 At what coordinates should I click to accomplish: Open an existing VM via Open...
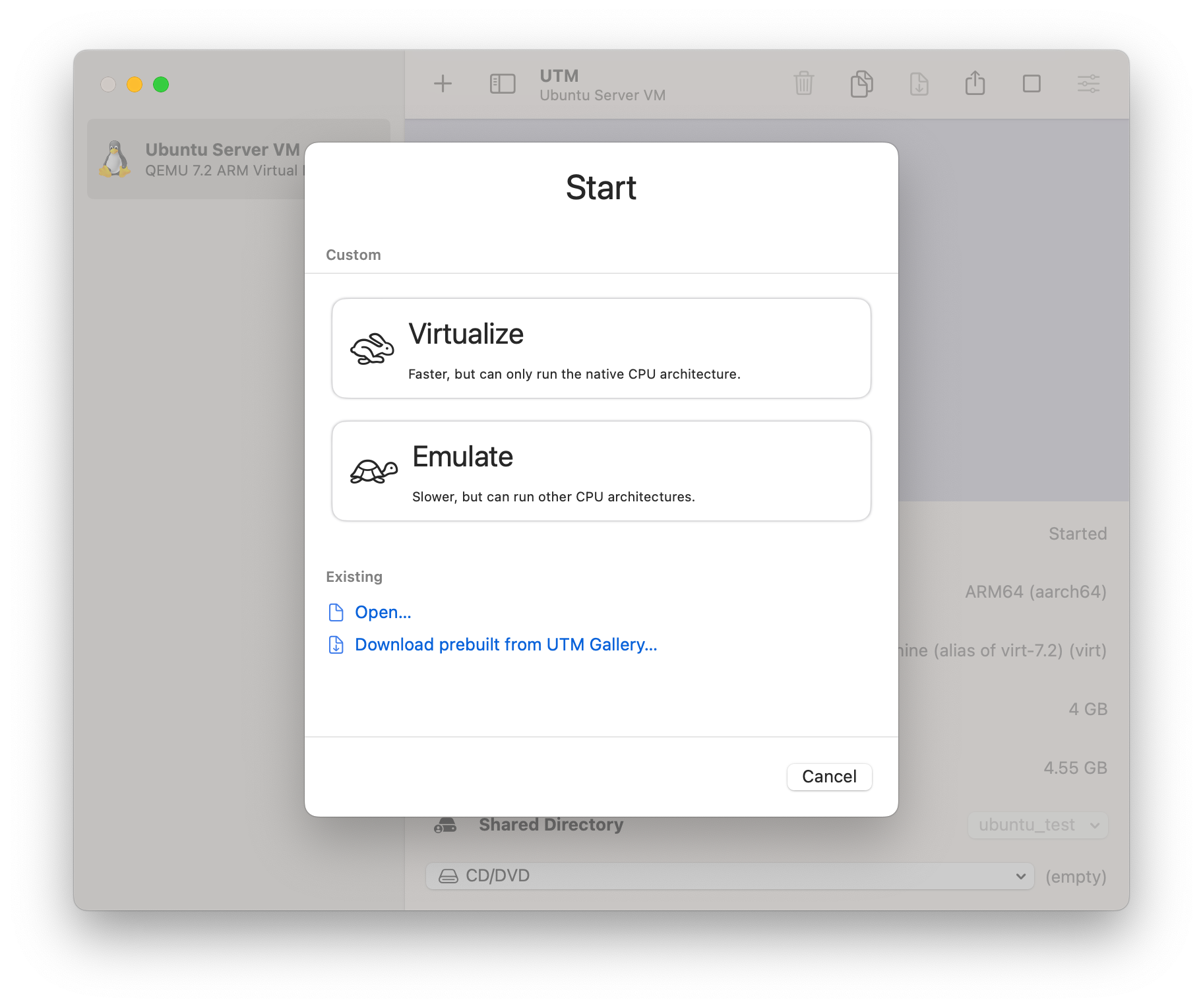(x=383, y=612)
